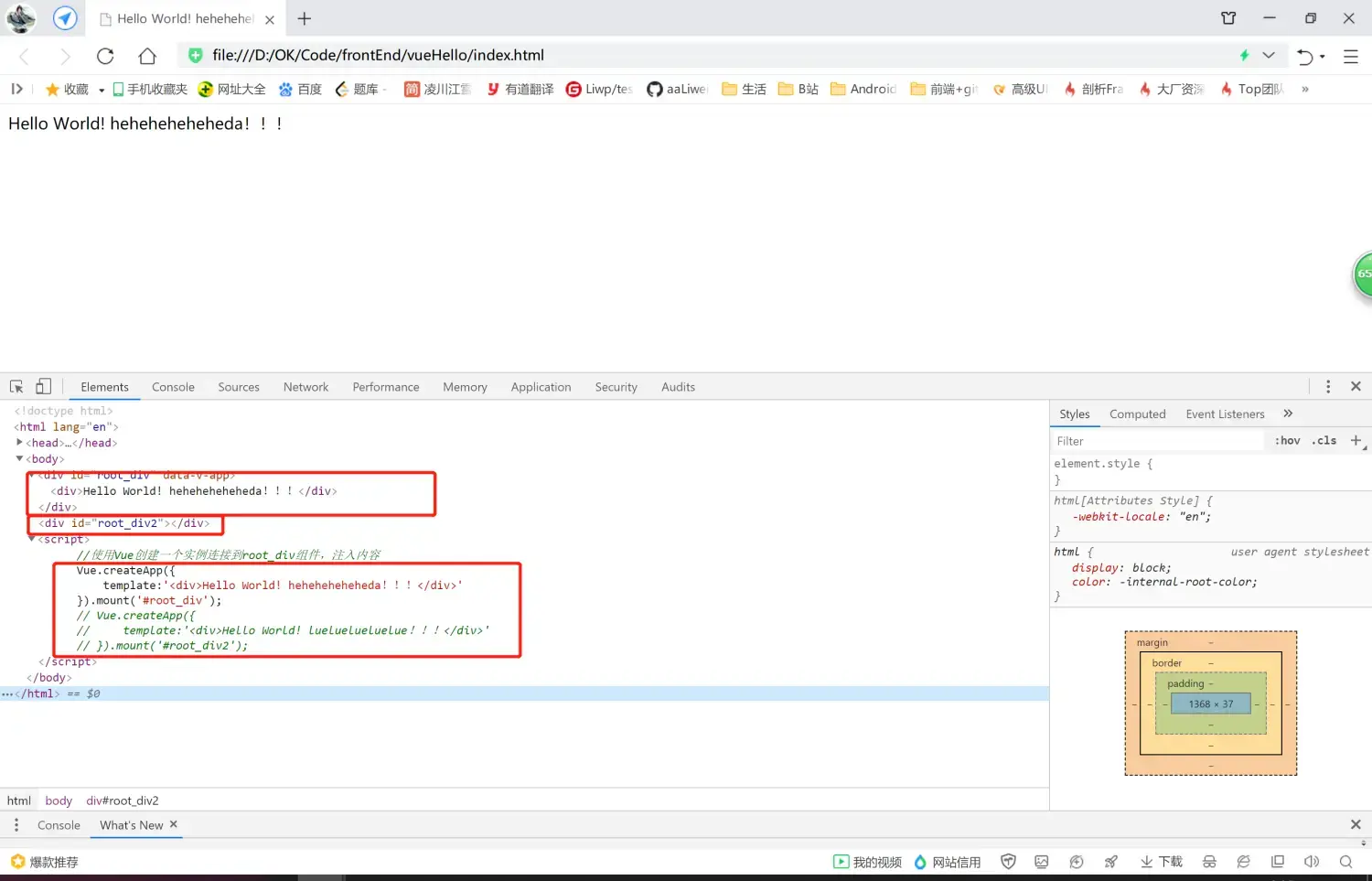The image size is (1372, 881).
Task: Open the skin/shirt icon in title bar
Action: (1228, 18)
